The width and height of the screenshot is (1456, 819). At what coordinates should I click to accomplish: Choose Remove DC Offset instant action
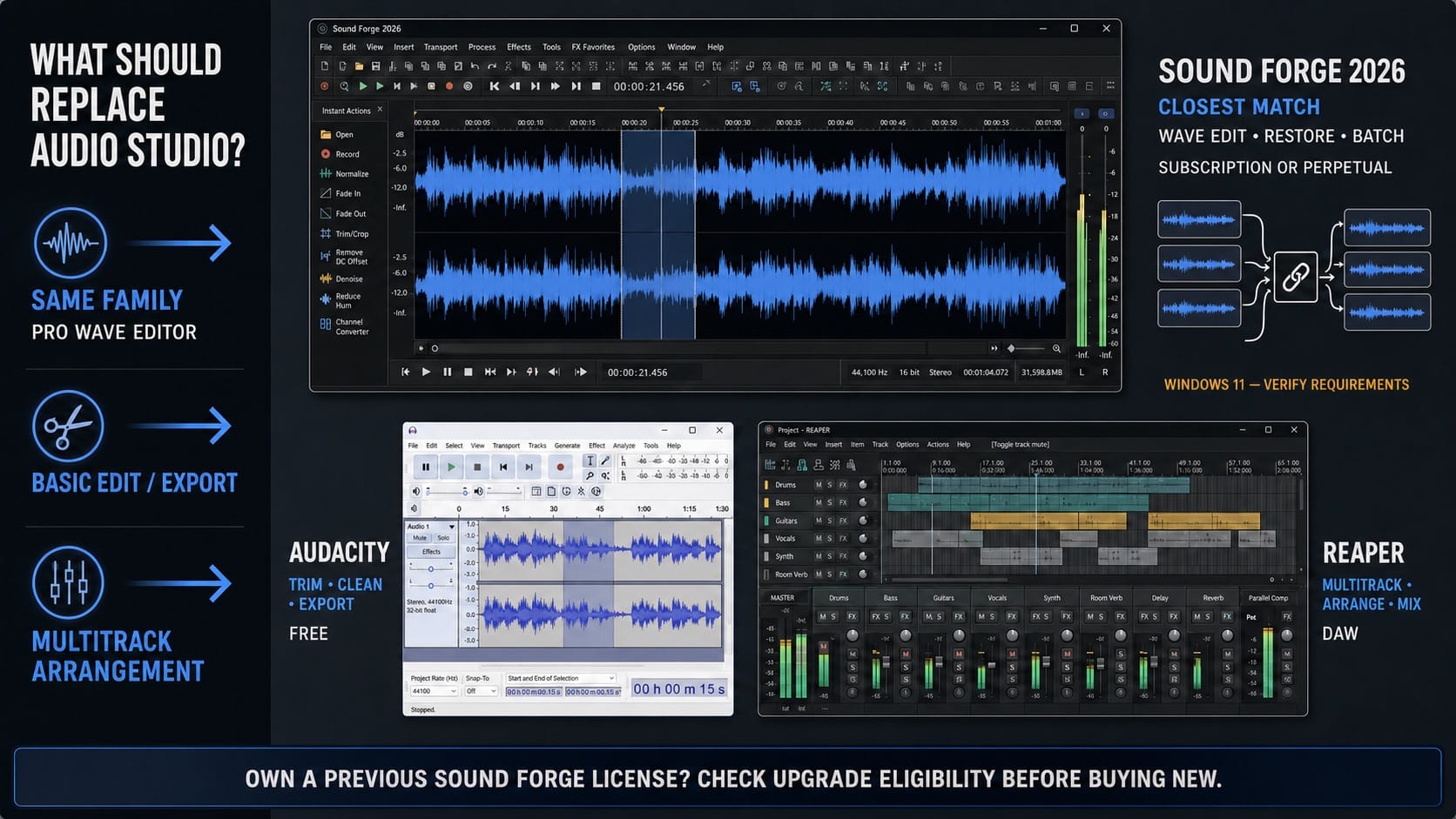click(x=344, y=257)
